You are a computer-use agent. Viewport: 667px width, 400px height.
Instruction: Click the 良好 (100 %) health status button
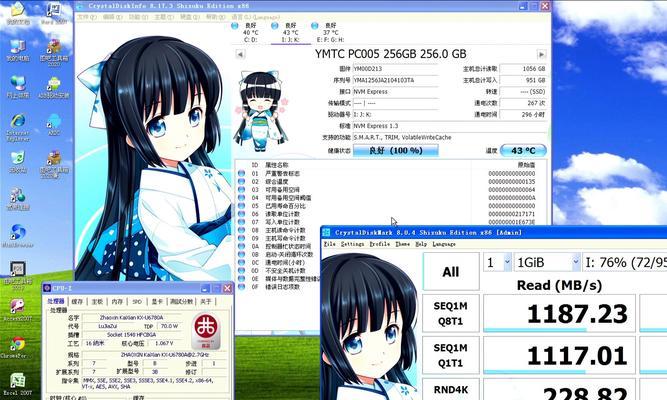[x=395, y=151]
